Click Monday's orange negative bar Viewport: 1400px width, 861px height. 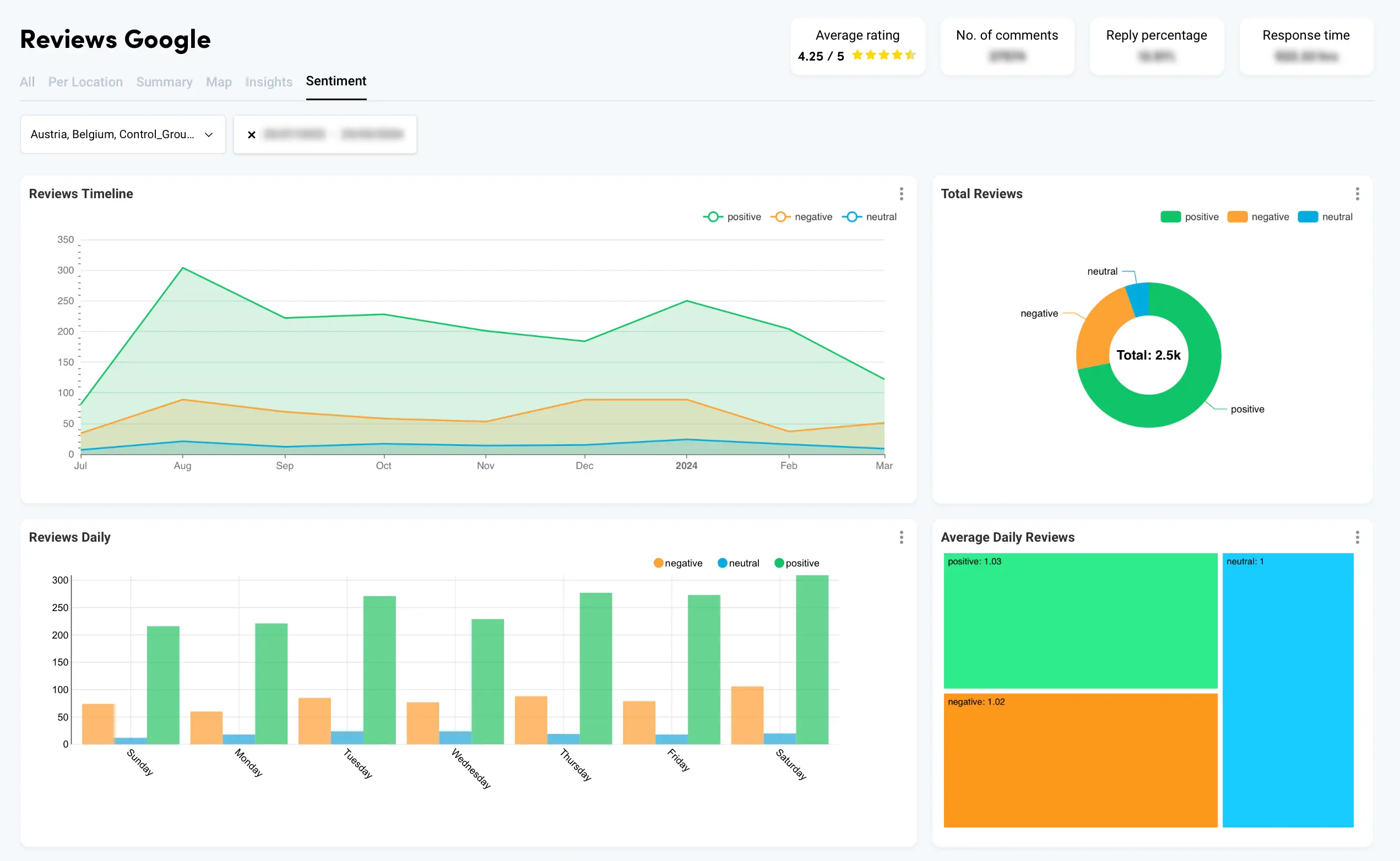[x=206, y=728]
